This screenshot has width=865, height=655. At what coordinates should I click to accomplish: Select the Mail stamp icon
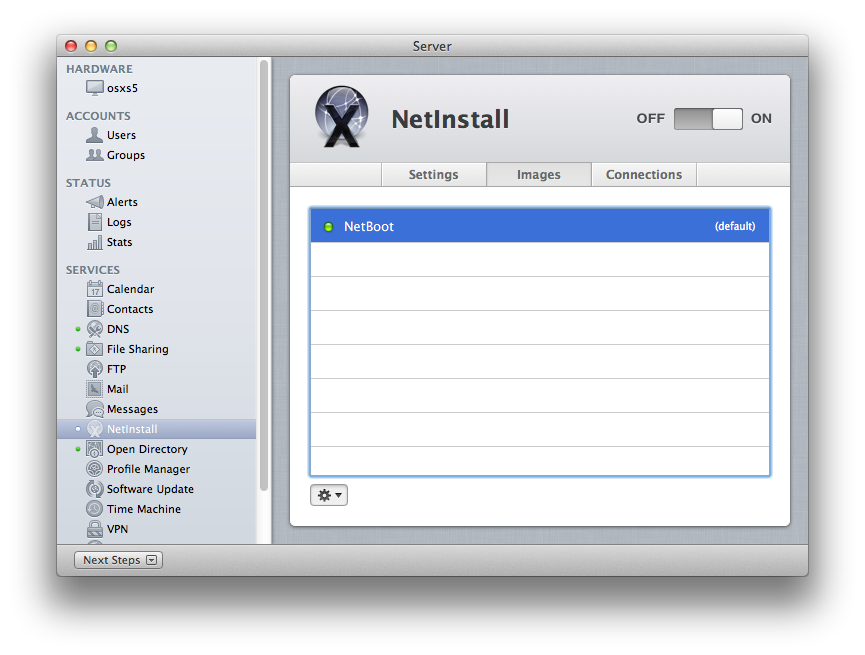pos(94,389)
